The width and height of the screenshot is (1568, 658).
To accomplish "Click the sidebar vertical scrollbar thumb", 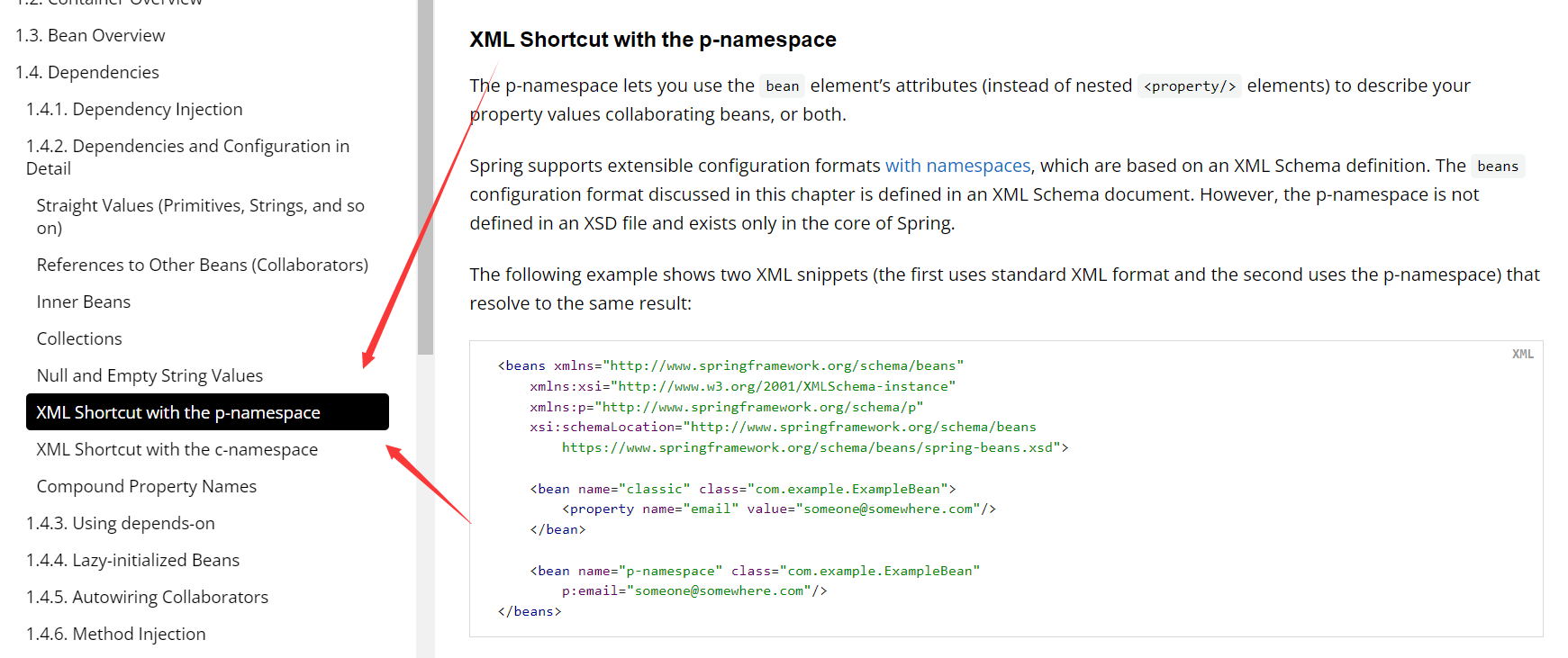I will click(425, 180).
